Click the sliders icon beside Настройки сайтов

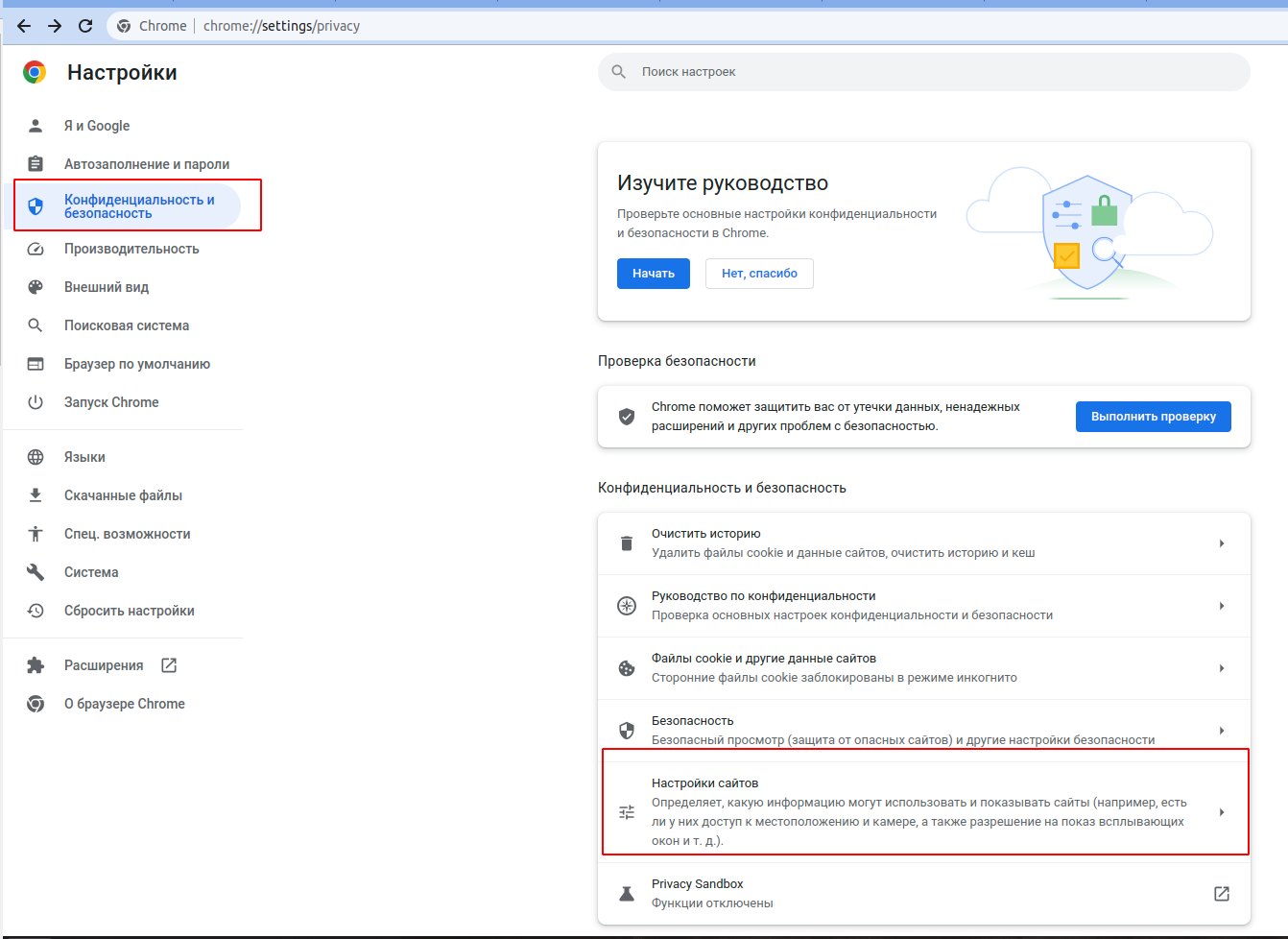pos(627,812)
